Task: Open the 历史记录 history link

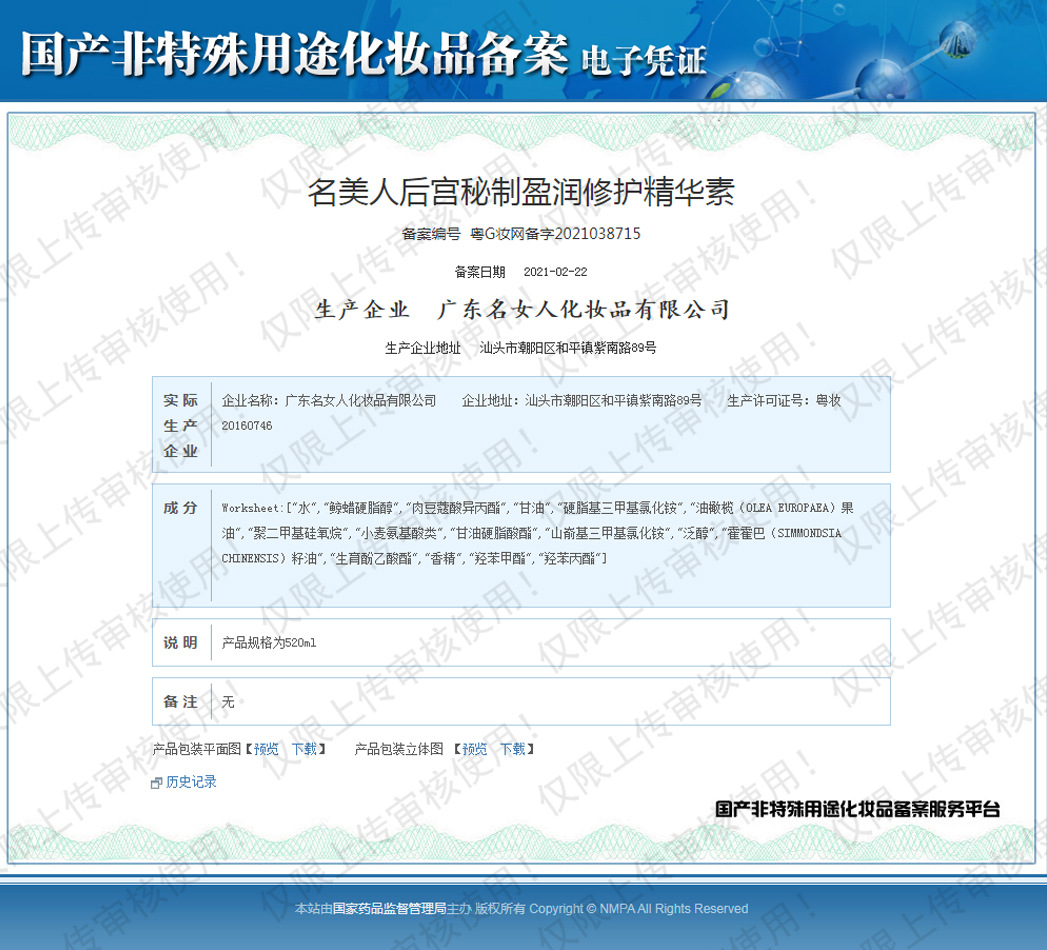Action: [x=191, y=782]
